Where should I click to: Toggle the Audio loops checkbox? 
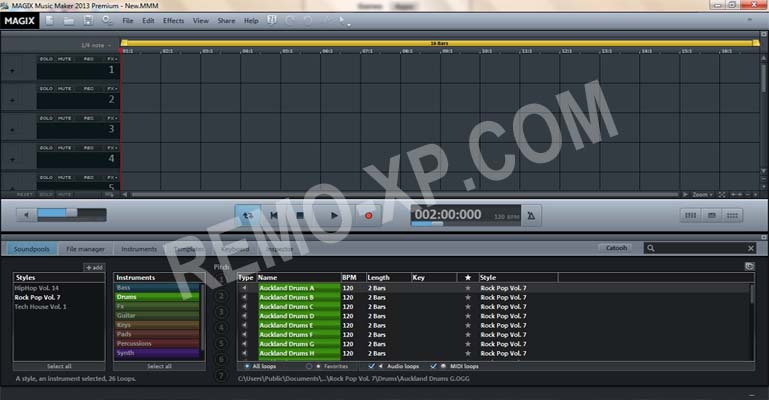[371, 366]
